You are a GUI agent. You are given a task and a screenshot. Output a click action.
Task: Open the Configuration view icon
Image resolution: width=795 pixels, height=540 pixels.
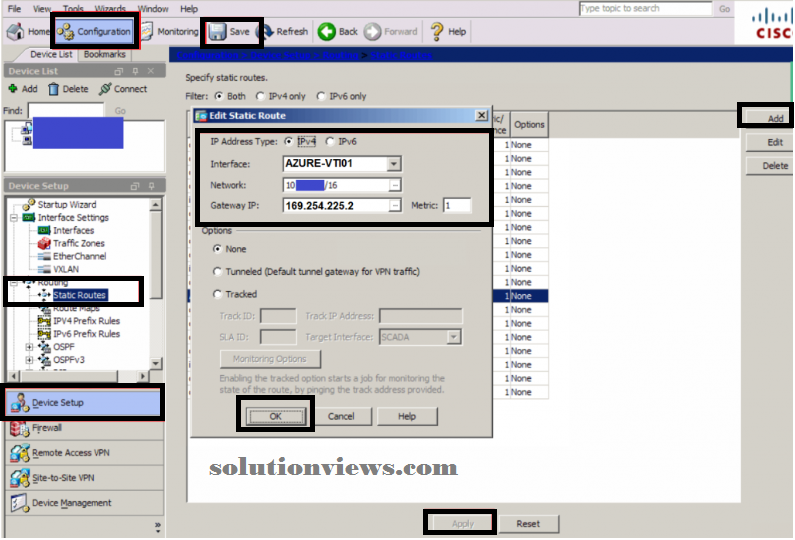pyautogui.click(x=65, y=32)
